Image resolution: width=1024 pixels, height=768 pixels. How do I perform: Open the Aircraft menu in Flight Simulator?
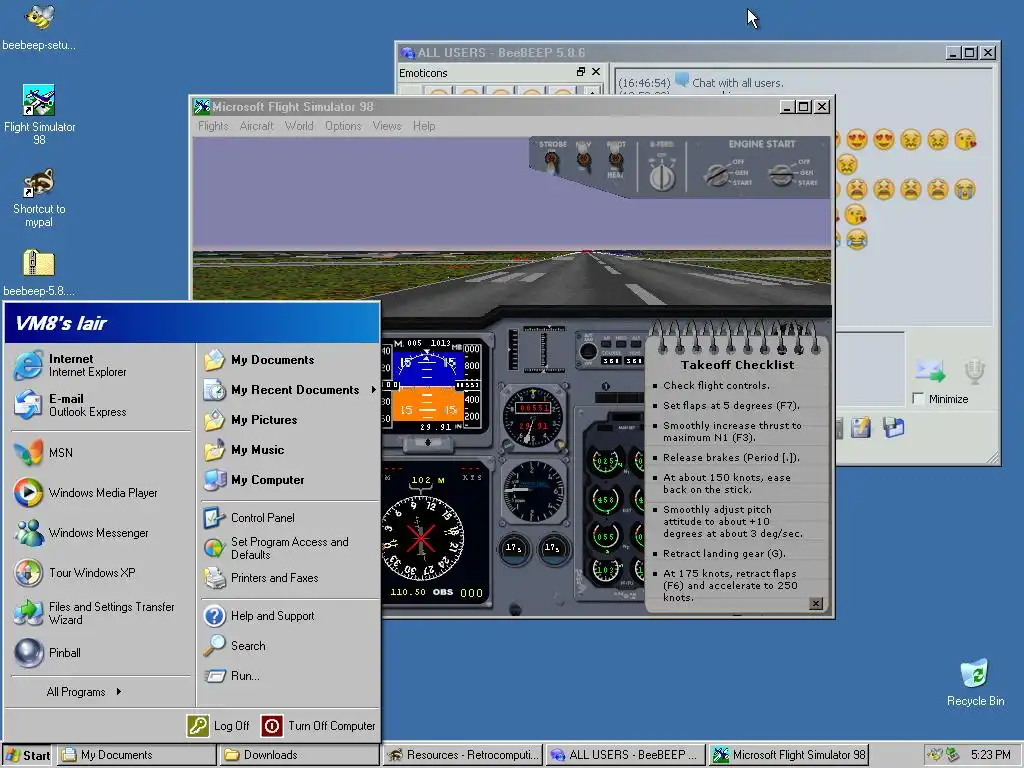point(256,126)
